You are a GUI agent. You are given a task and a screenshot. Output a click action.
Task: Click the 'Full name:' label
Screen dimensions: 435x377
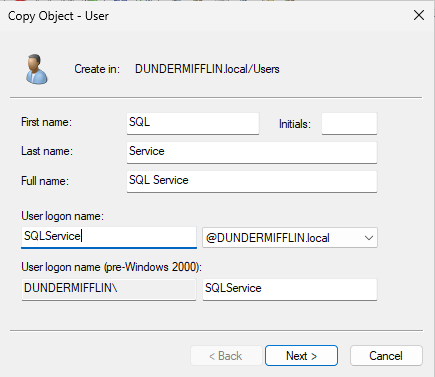click(45, 181)
